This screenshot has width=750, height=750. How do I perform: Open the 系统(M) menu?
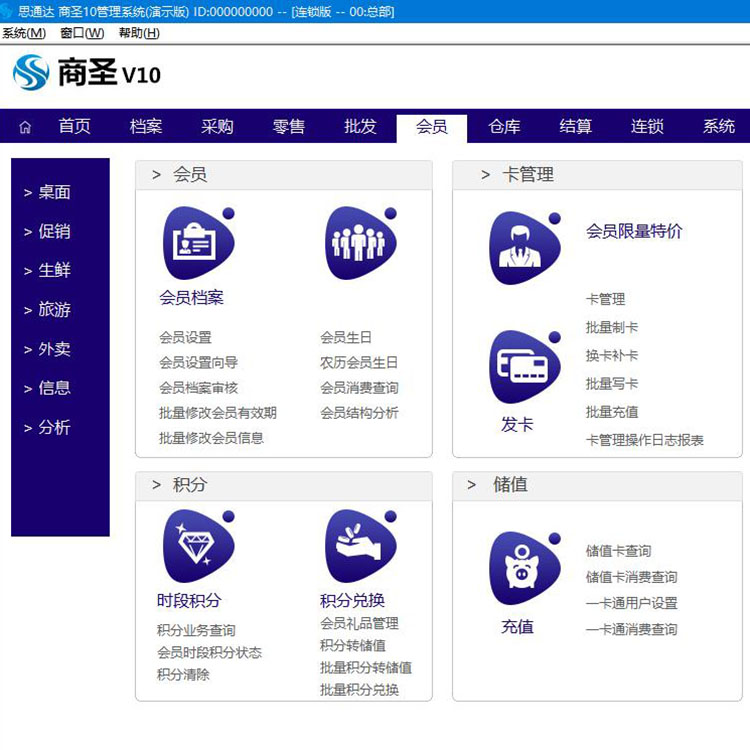click(x=24, y=33)
